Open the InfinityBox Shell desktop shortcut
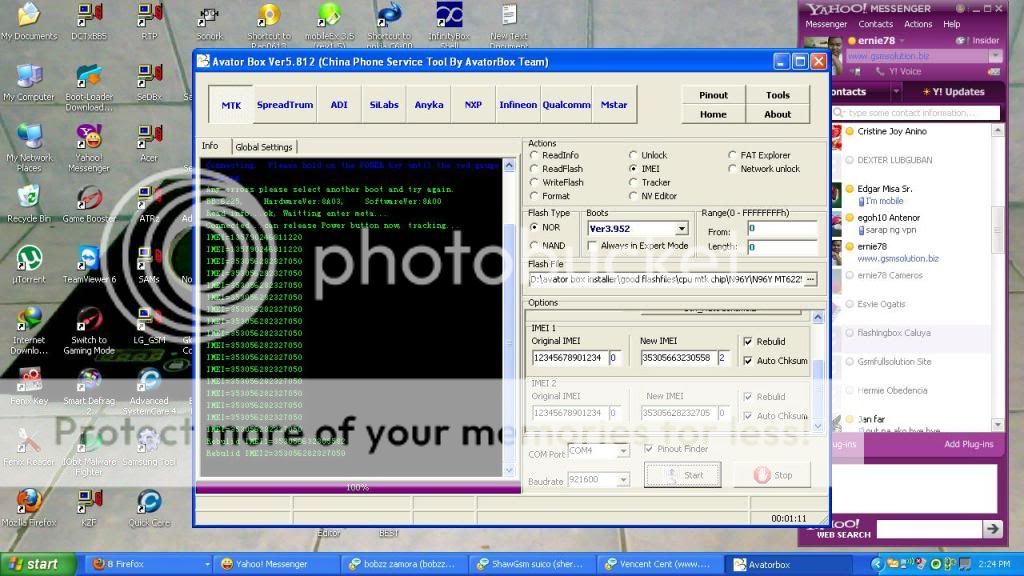Image resolution: width=1024 pixels, height=576 pixels. coord(449,16)
